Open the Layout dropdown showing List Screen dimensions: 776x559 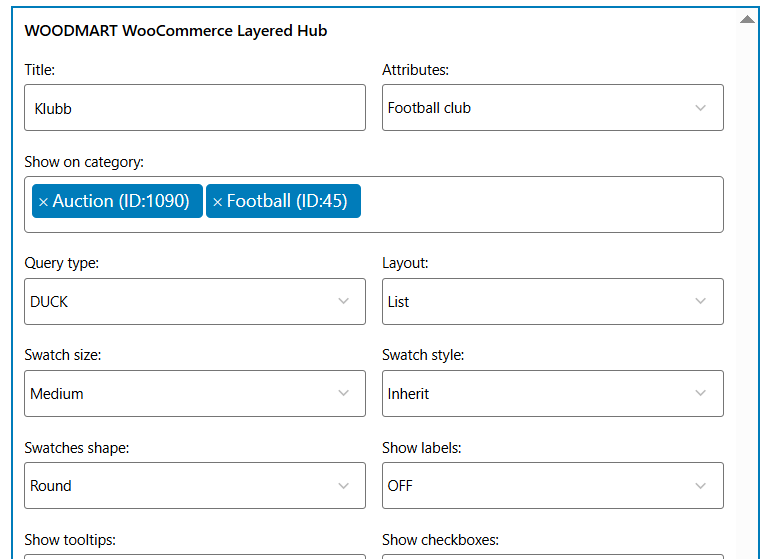[553, 301]
